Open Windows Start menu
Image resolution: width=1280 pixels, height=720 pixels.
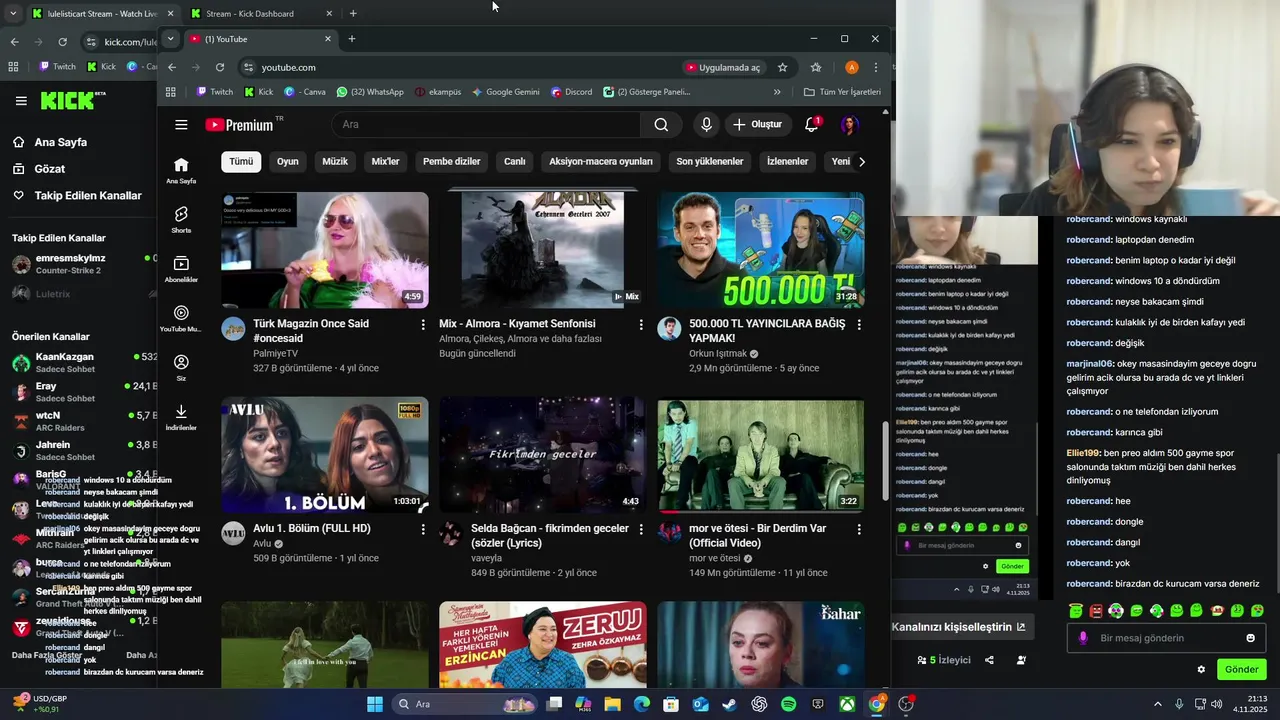click(x=375, y=704)
